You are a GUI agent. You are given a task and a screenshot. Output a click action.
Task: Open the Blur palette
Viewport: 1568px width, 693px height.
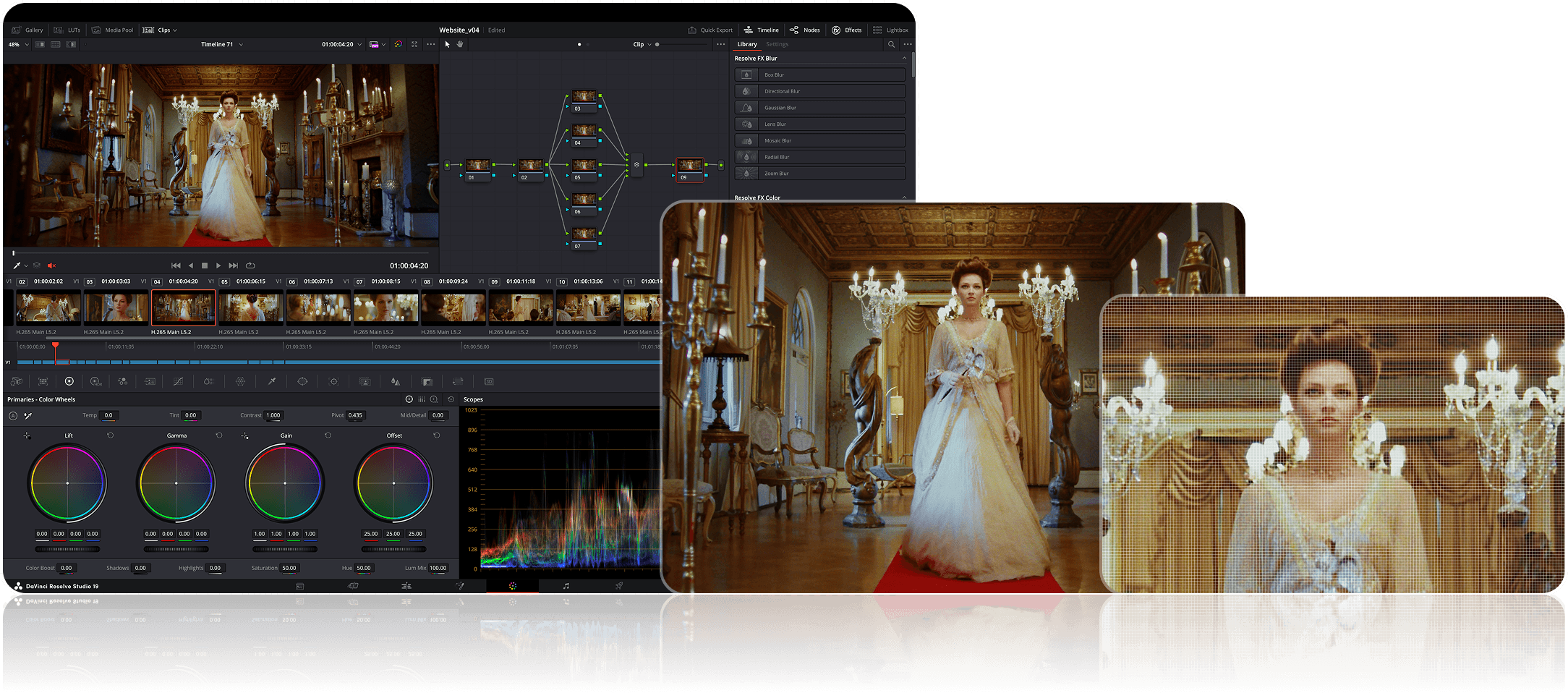click(394, 381)
